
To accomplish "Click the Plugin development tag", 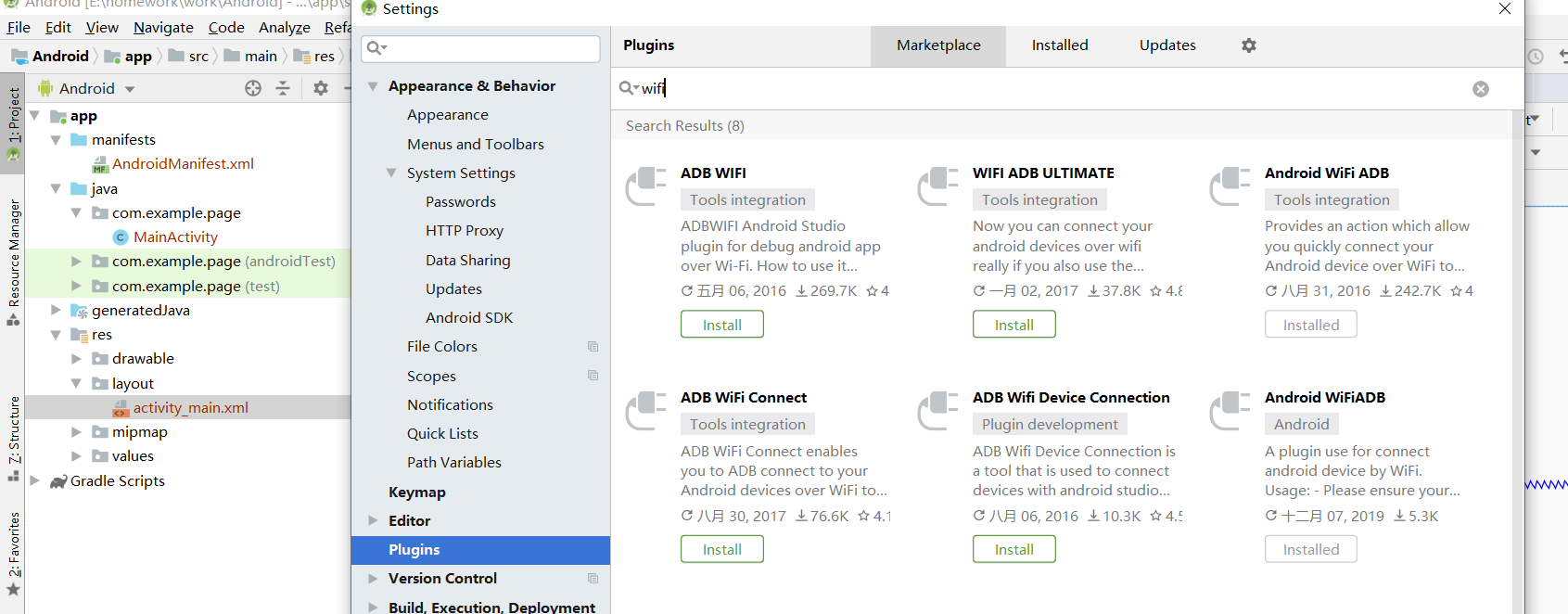I will pyautogui.click(x=1050, y=425).
